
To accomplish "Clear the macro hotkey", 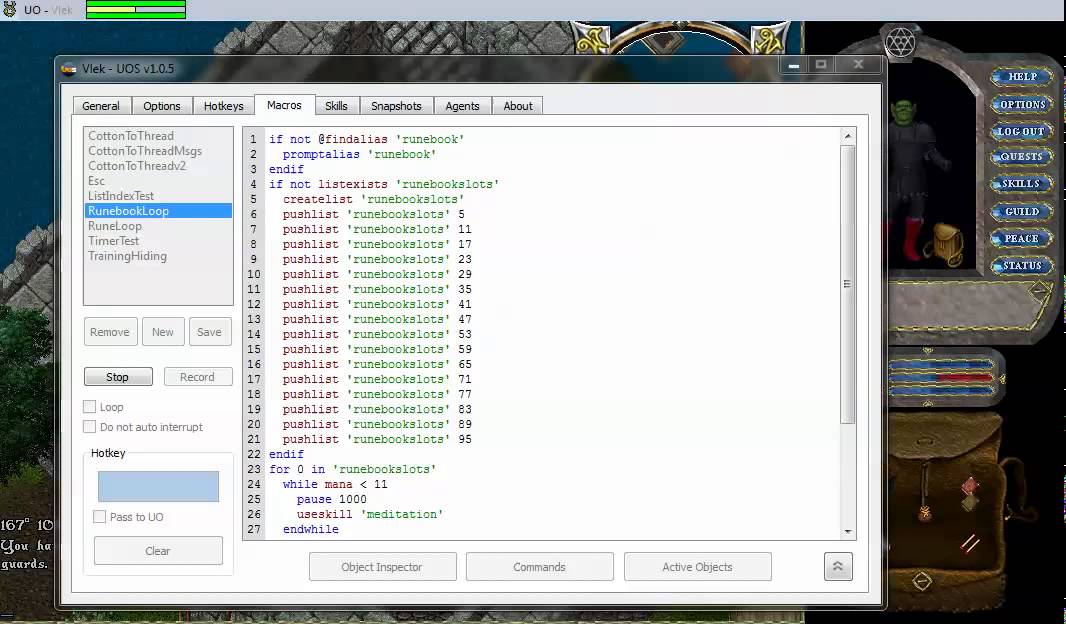I will coord(158,551).
